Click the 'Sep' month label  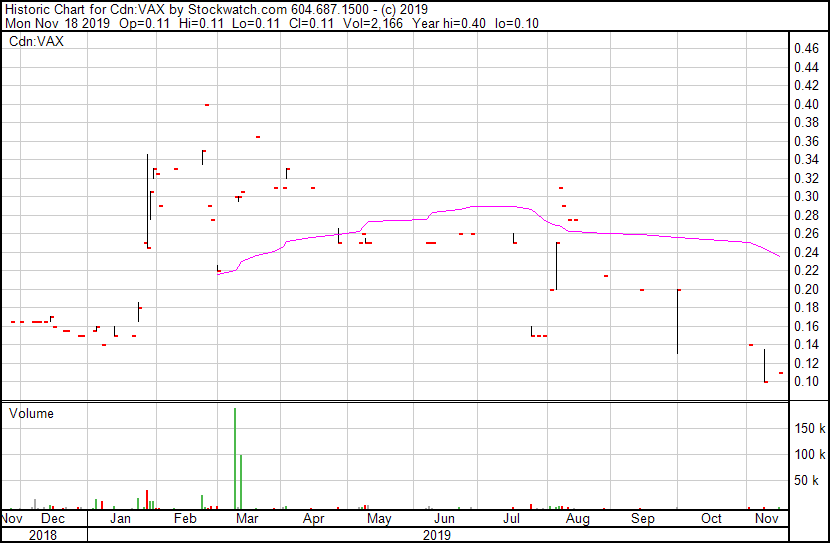643,518
